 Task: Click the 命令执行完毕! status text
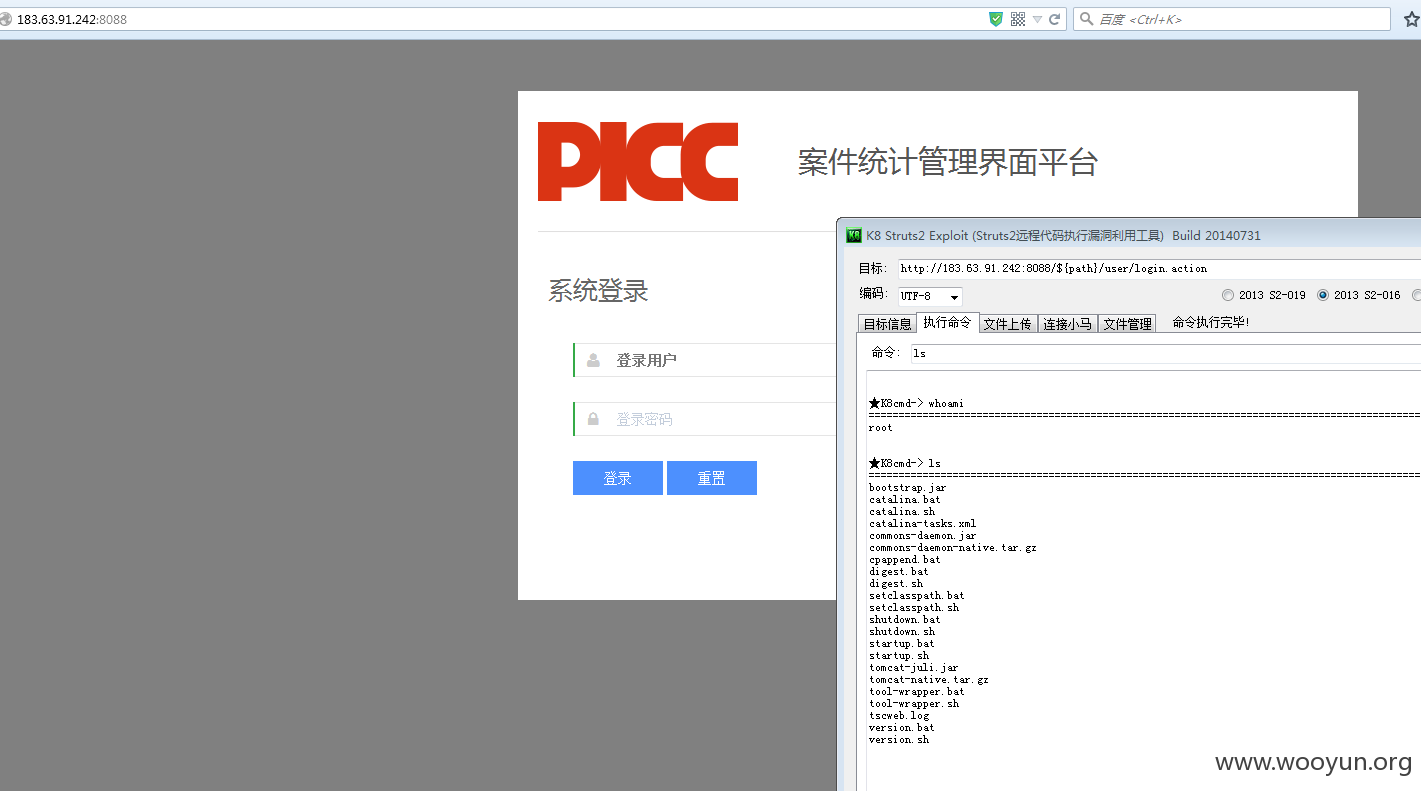(1211, 322)
